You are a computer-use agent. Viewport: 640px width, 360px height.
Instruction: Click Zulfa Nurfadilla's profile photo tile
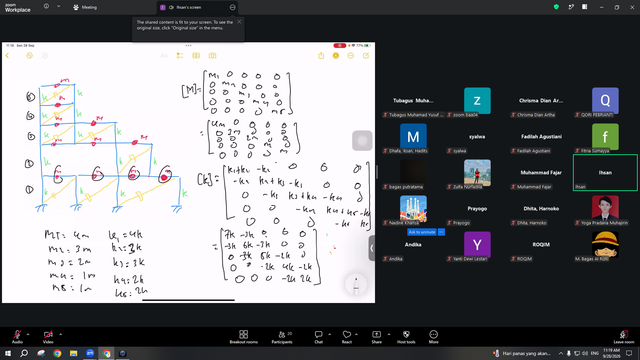(x=477, y=172)
